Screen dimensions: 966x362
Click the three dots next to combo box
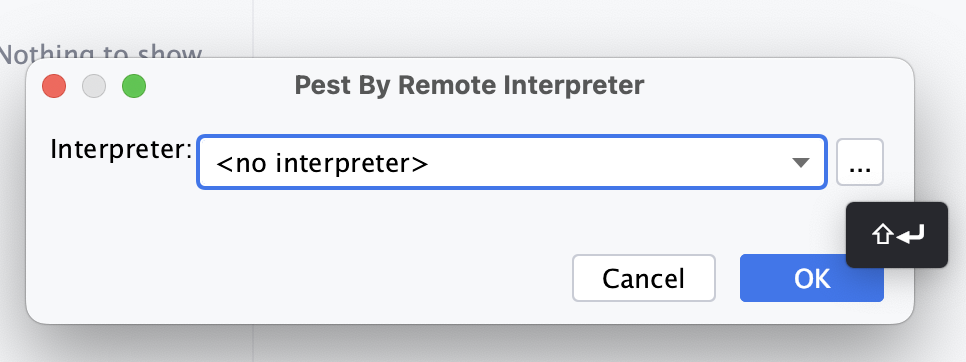coord(860,163)
